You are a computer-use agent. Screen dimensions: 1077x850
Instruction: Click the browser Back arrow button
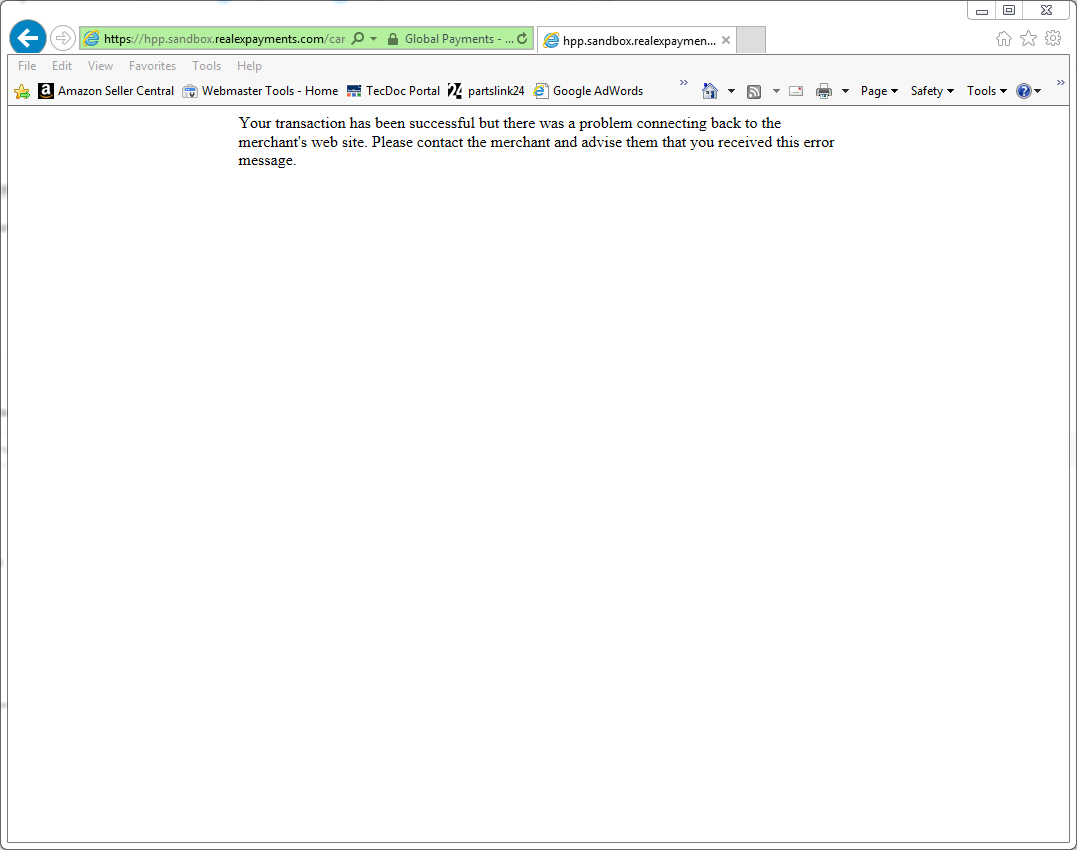[28, 38]
